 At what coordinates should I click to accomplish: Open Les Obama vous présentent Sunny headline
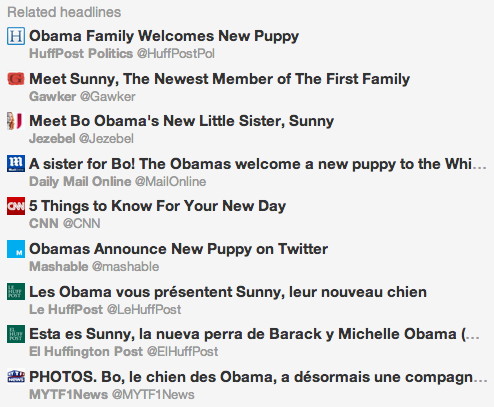tap(228, 292)
